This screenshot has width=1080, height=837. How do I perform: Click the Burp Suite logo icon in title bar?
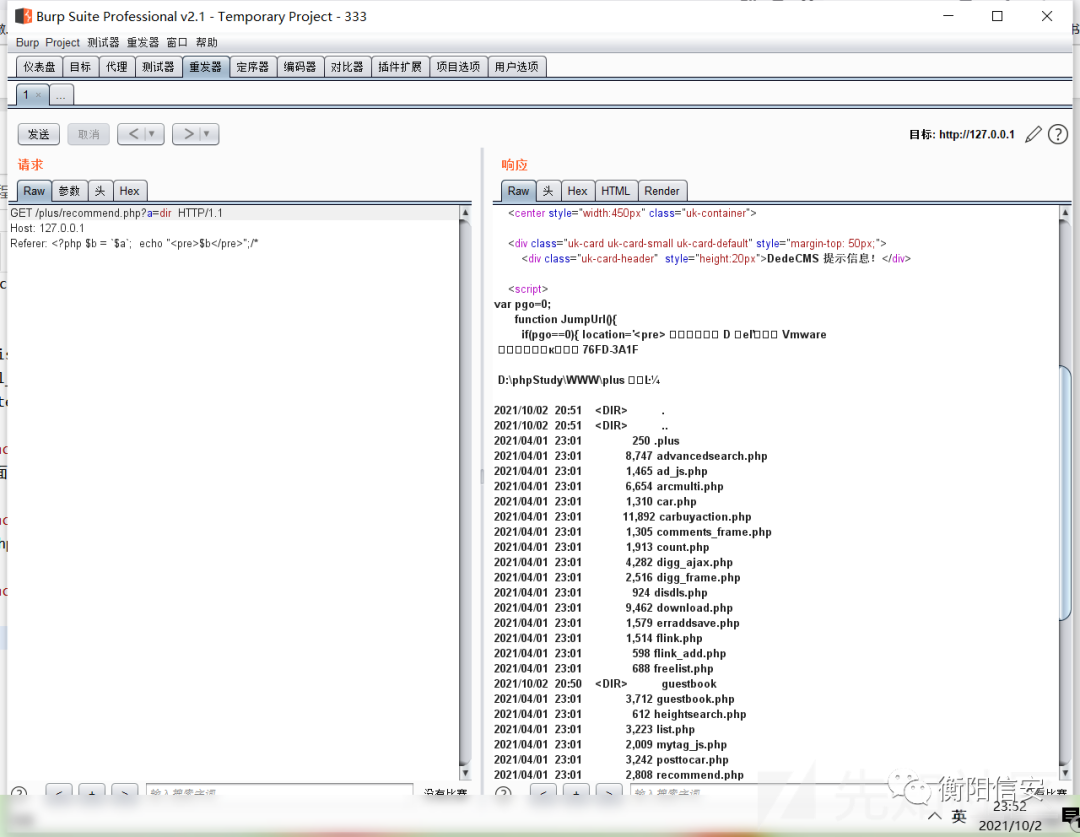point(23,16)
